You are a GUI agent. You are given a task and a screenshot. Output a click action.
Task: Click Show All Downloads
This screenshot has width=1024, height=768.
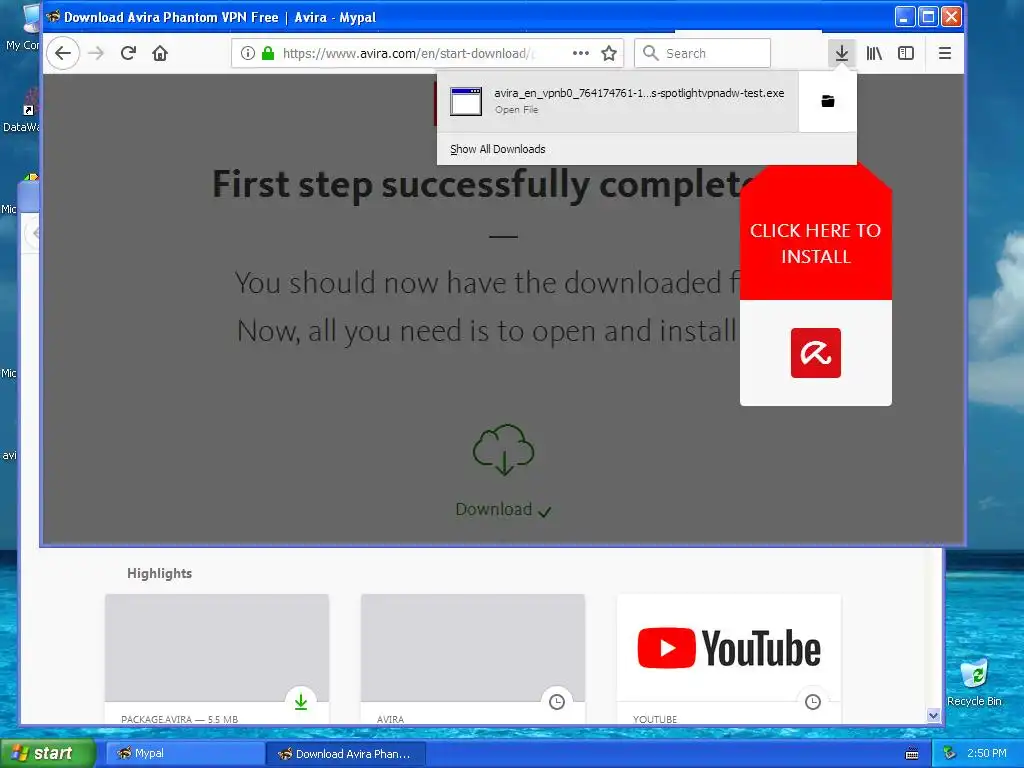498,149
